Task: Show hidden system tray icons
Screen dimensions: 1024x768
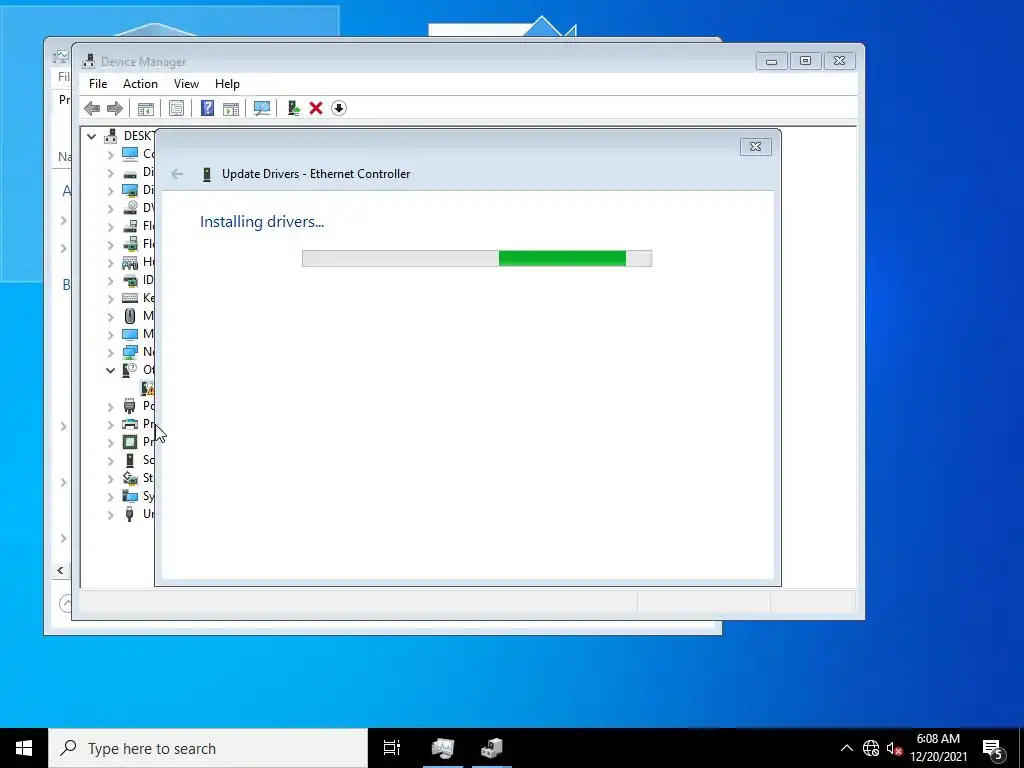Action: click(x=846, y=748)
